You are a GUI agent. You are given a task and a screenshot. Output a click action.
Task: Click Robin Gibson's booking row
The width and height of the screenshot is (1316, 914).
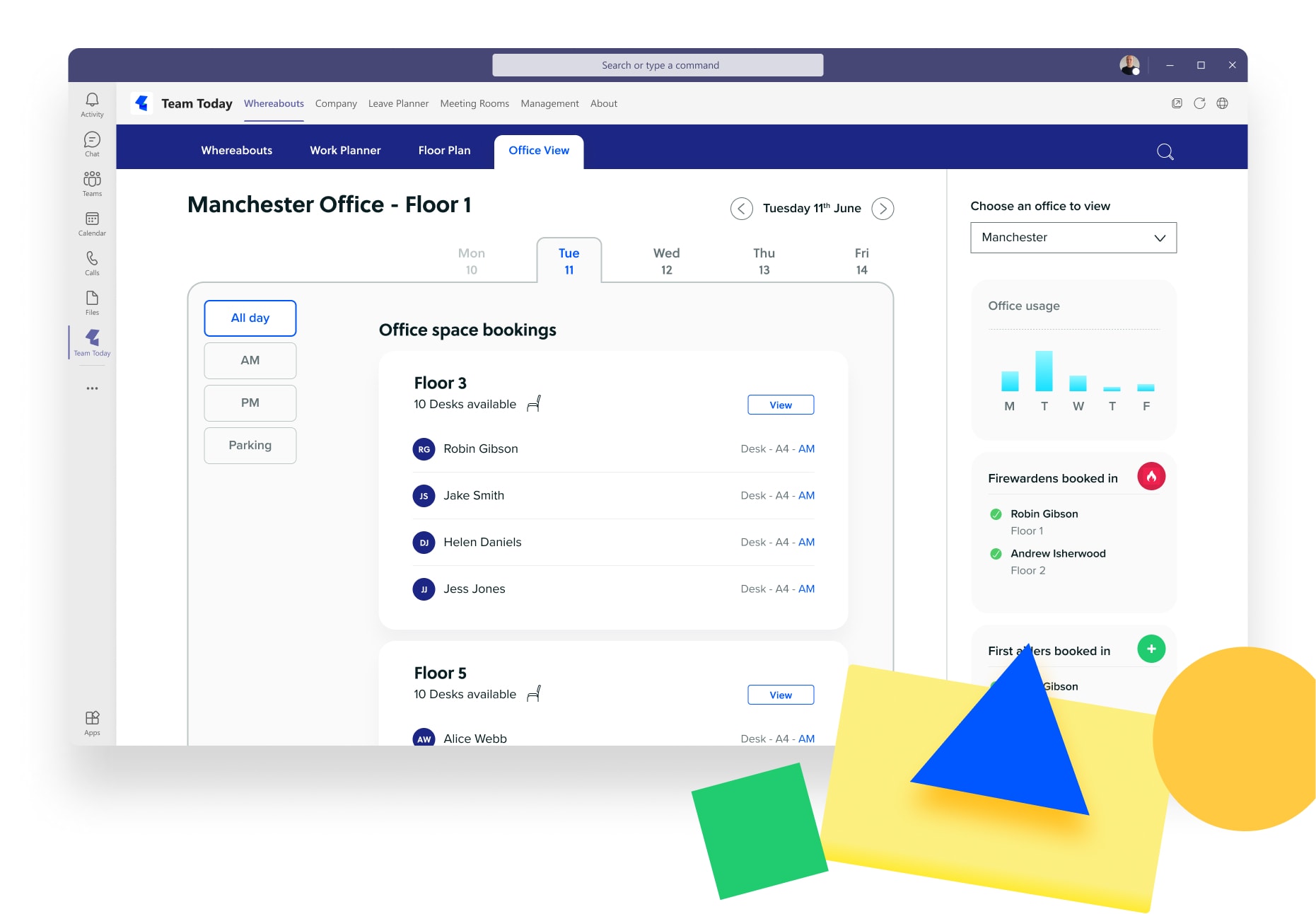click(613, 449)
